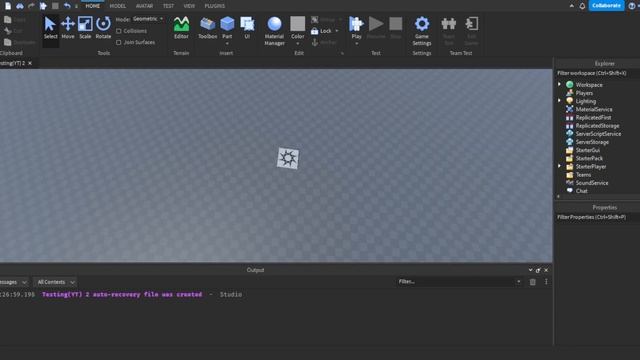Switch to the PLUGINS ribbon tab
Viewport: 640px width, 360px height.
click(215, 6)
